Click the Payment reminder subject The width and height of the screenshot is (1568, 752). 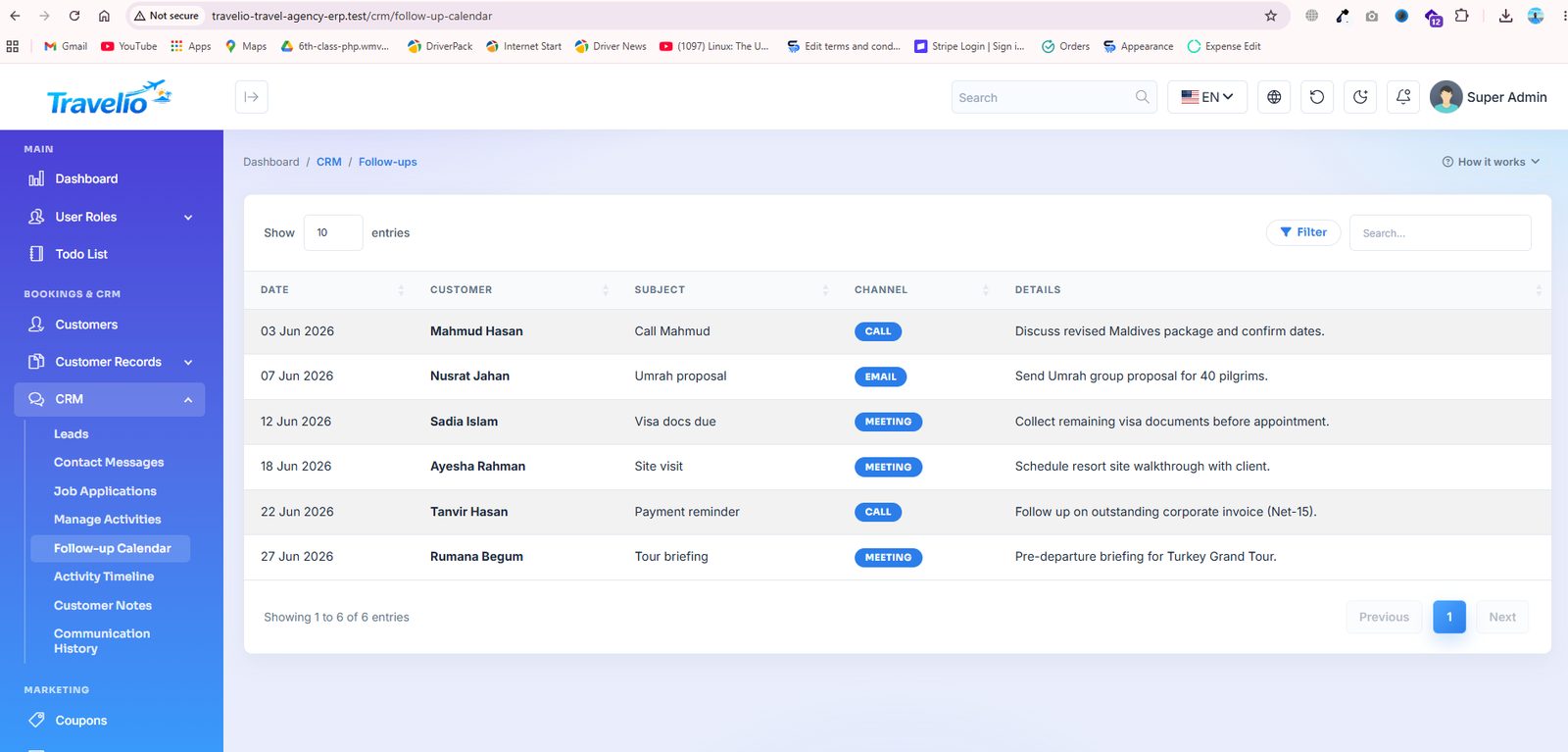click(687, 512)
